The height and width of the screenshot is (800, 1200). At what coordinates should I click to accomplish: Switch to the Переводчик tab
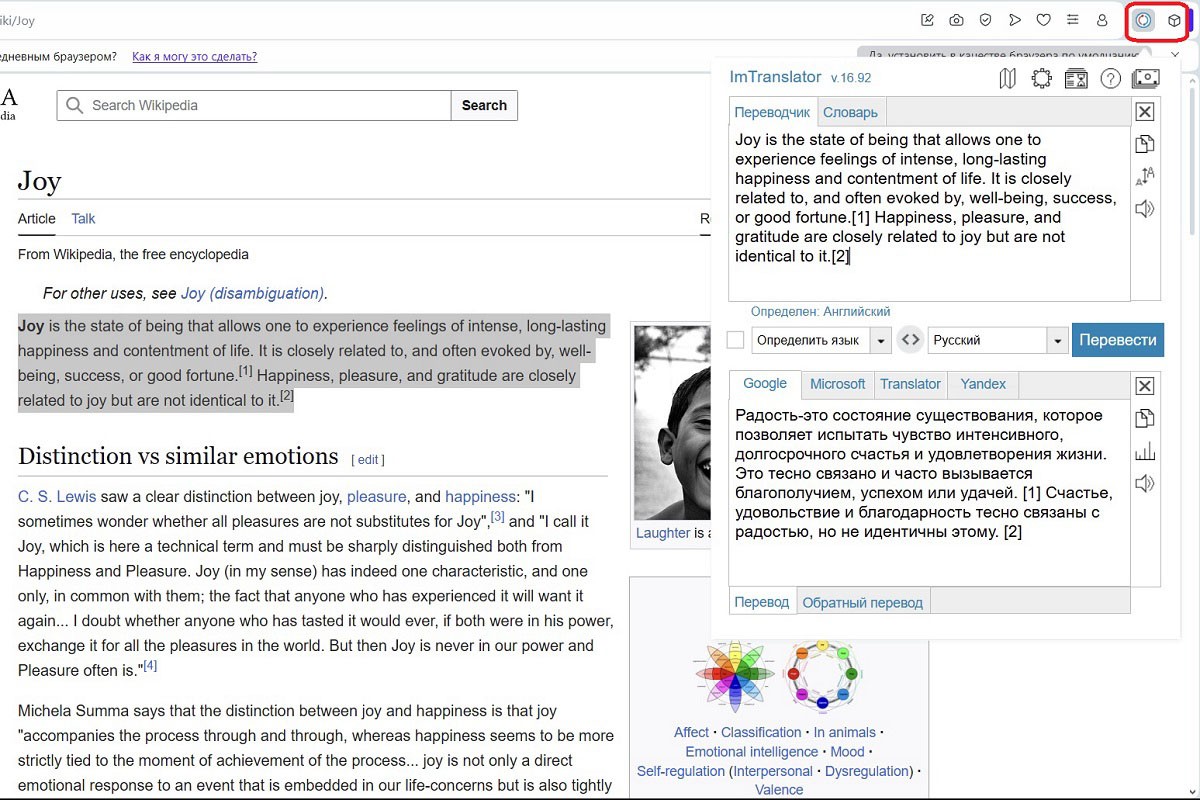pos(772,112)
